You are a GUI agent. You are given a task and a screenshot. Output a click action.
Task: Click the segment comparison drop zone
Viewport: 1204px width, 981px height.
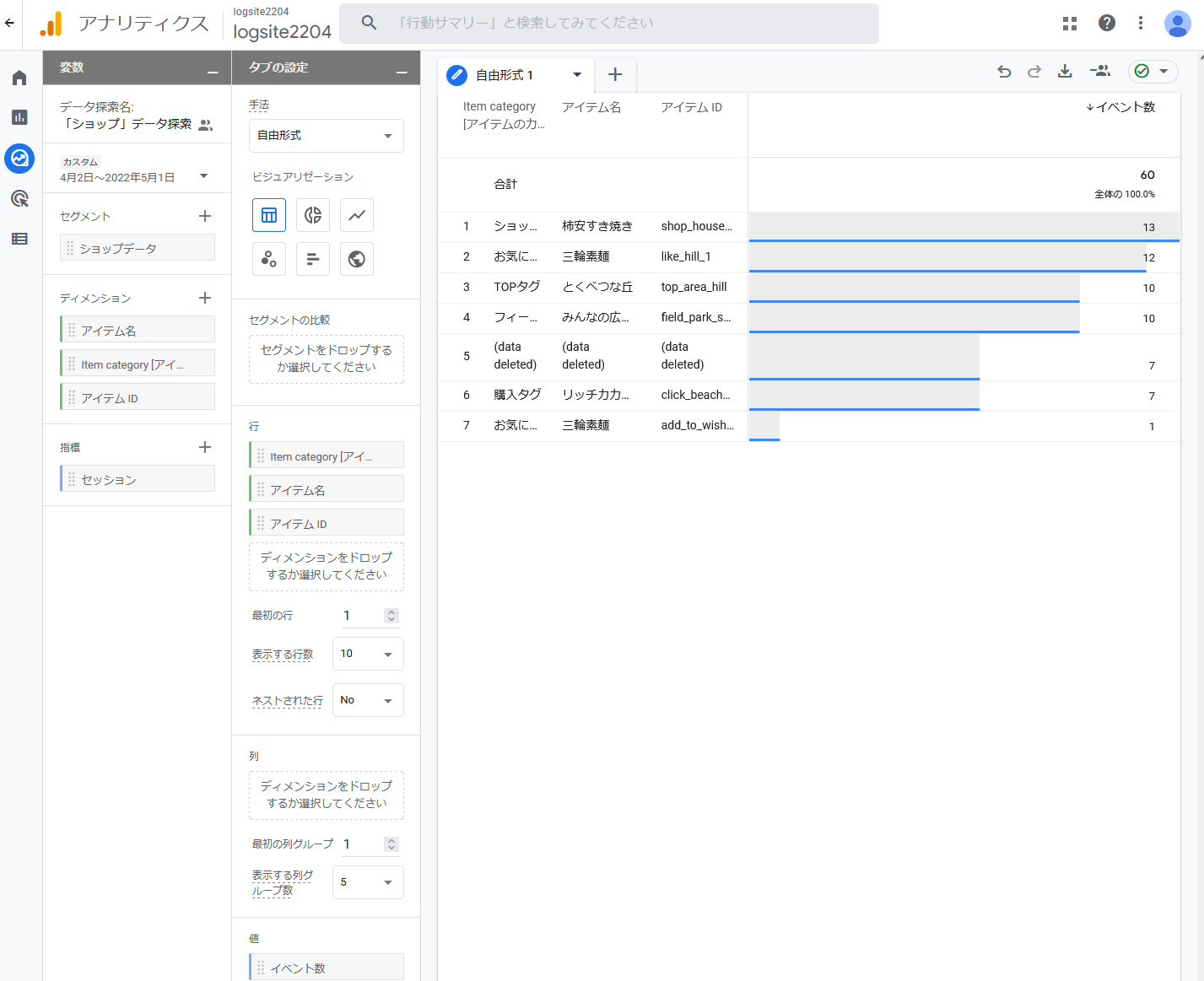(x=327, y=358)
